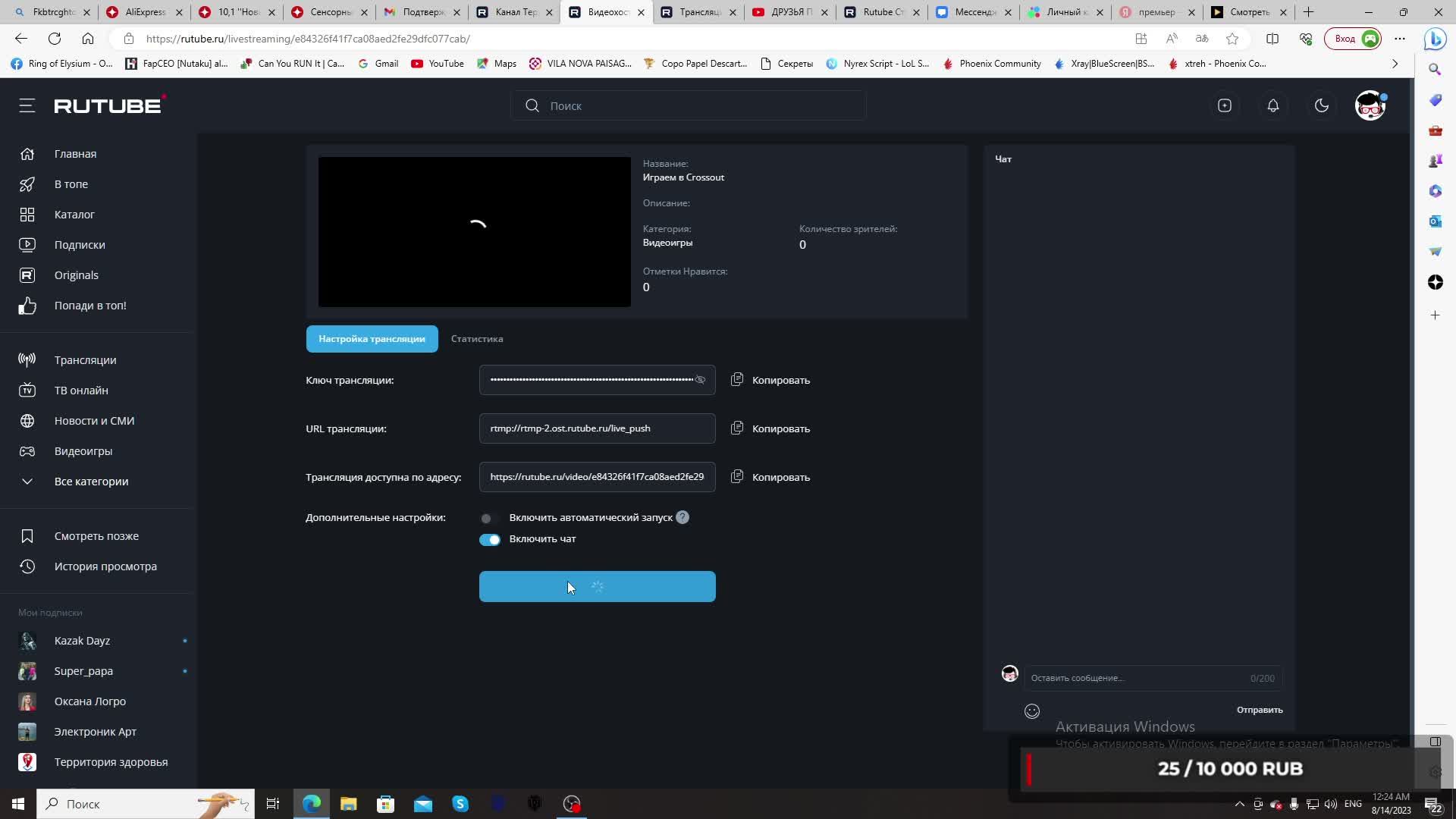Click the upload video plus icon

[x=1225, y=105]
